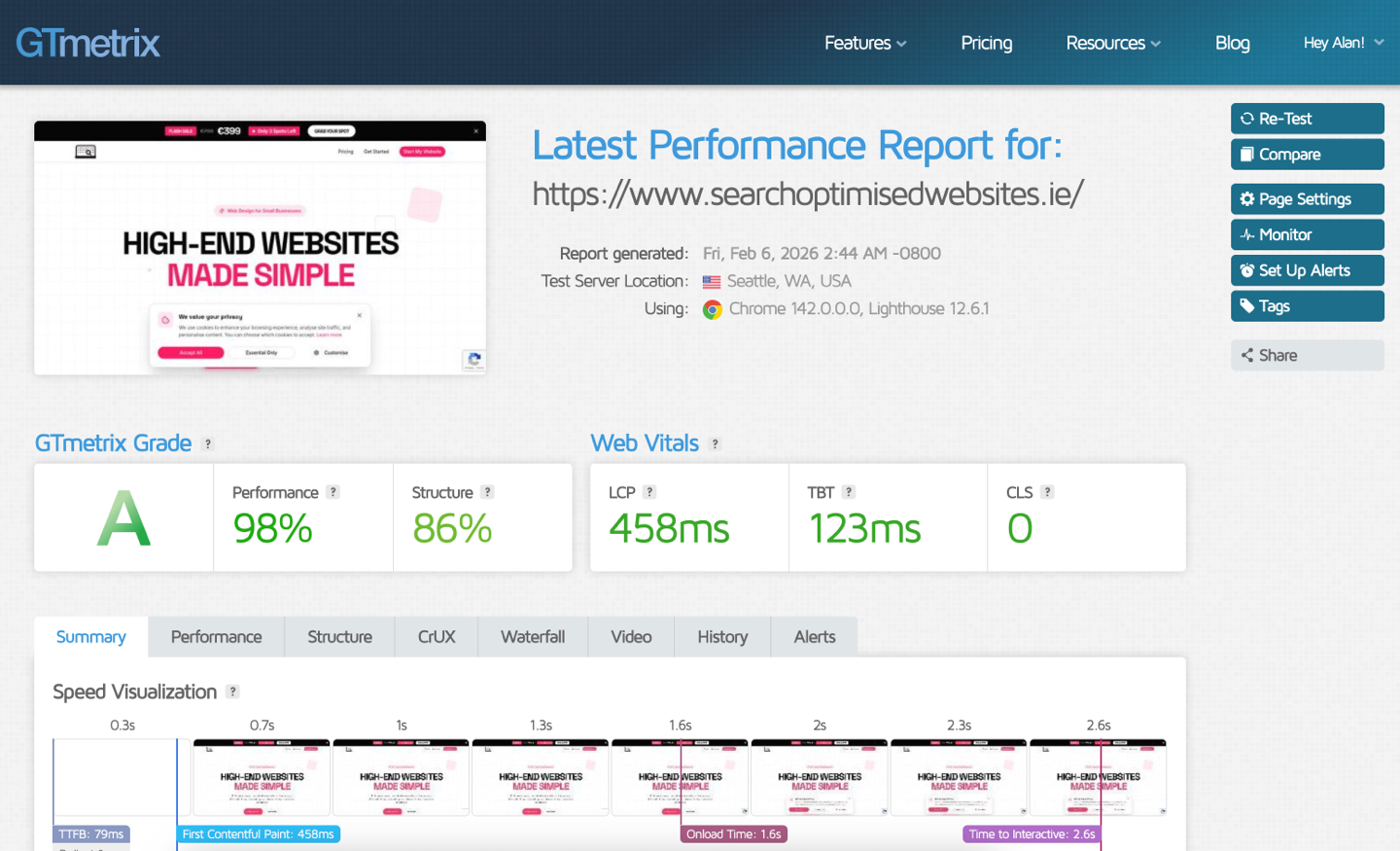Screen dimensions: 1400x851
Task: Click the Share icon
Action: tap(1246, 354)
